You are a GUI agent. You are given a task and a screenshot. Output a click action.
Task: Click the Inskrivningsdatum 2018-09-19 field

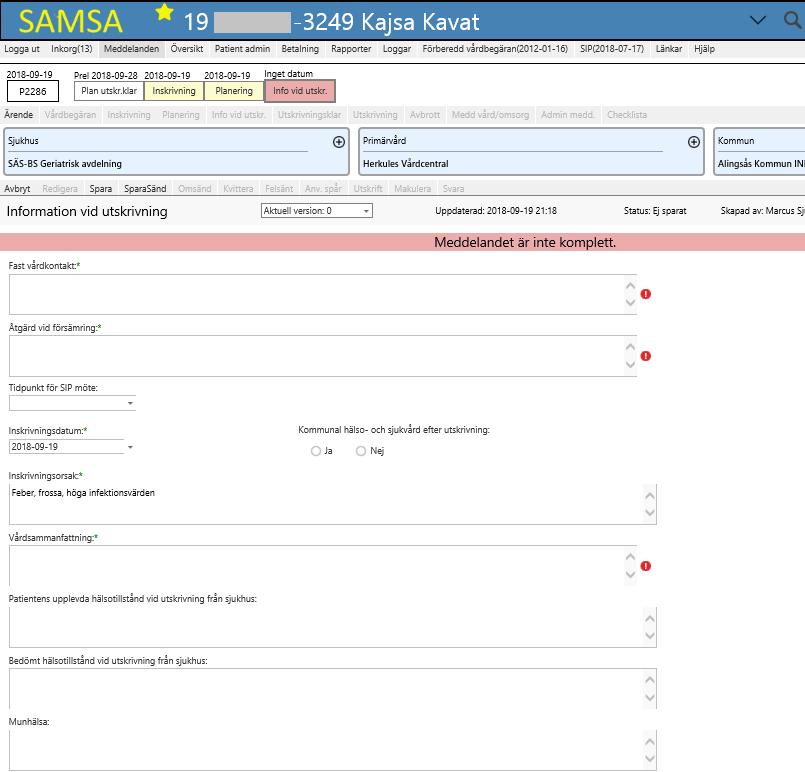pyautogui.click(x=67, y=447)
